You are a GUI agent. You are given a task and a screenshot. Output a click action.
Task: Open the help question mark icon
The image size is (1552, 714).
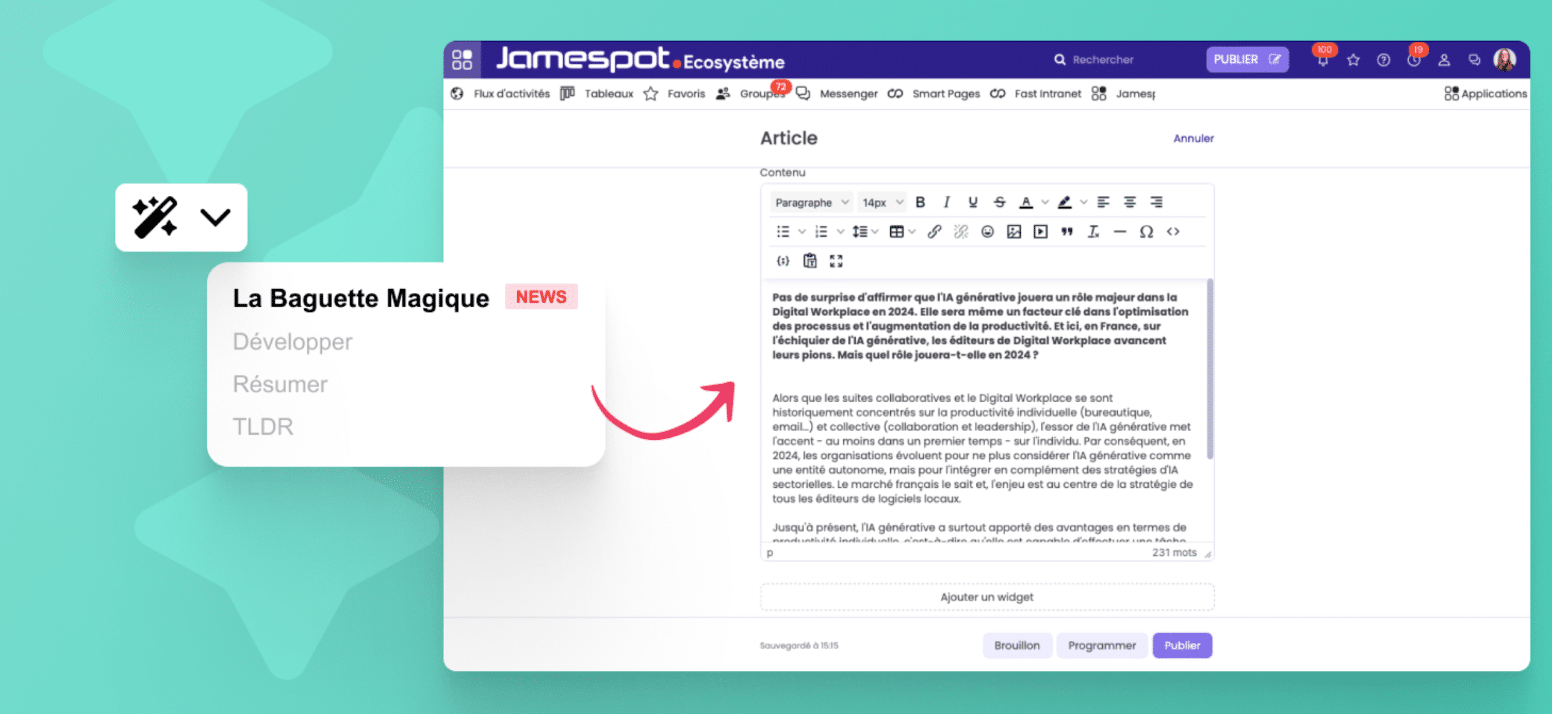pyautogui.click(x=1383, y=60)
